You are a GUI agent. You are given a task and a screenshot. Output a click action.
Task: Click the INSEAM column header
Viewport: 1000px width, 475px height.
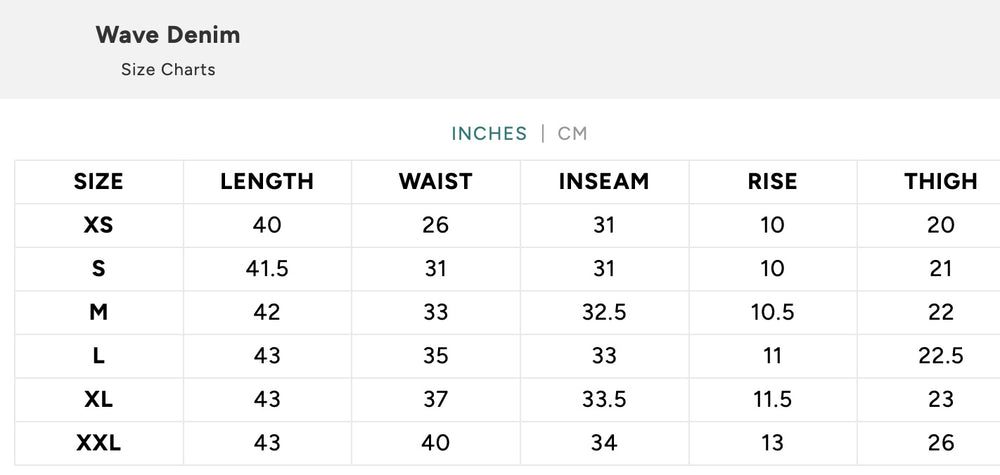[x=604, y=182]
